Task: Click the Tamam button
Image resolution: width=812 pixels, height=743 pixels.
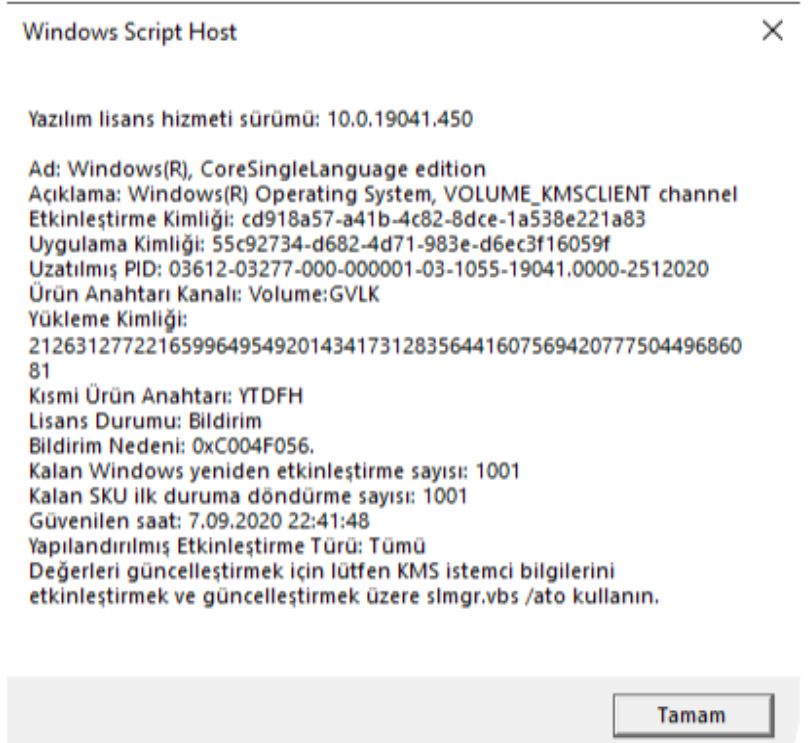Action: (x=693, y=715)
